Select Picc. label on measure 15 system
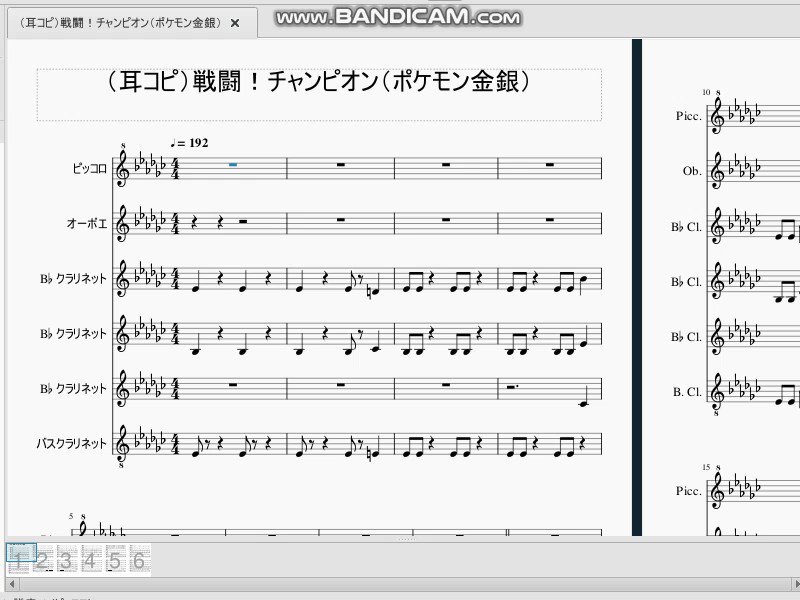 688,491
